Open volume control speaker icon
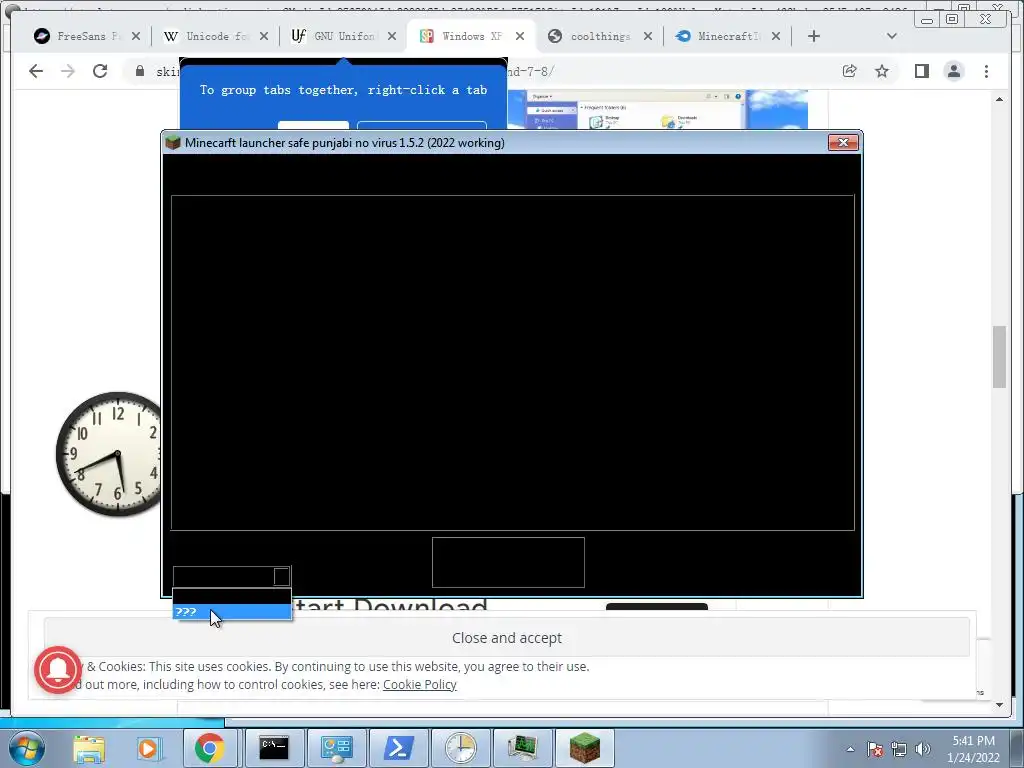 923,749
